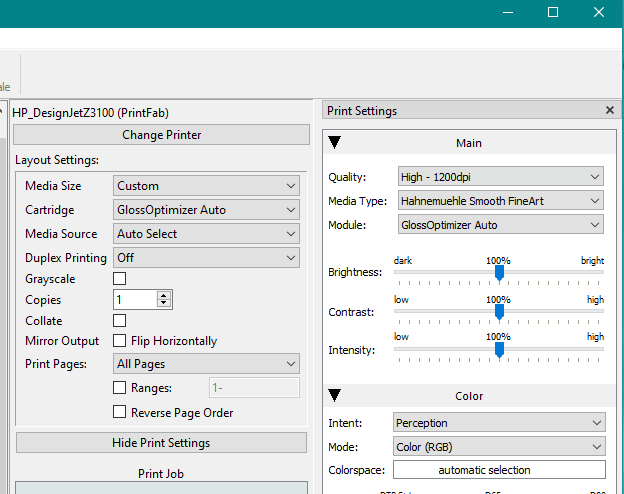Image resolution: width=624 pixels, height=494 pixels.
Task: Click the Change Printer button
Action: click(x=162, y=135)
